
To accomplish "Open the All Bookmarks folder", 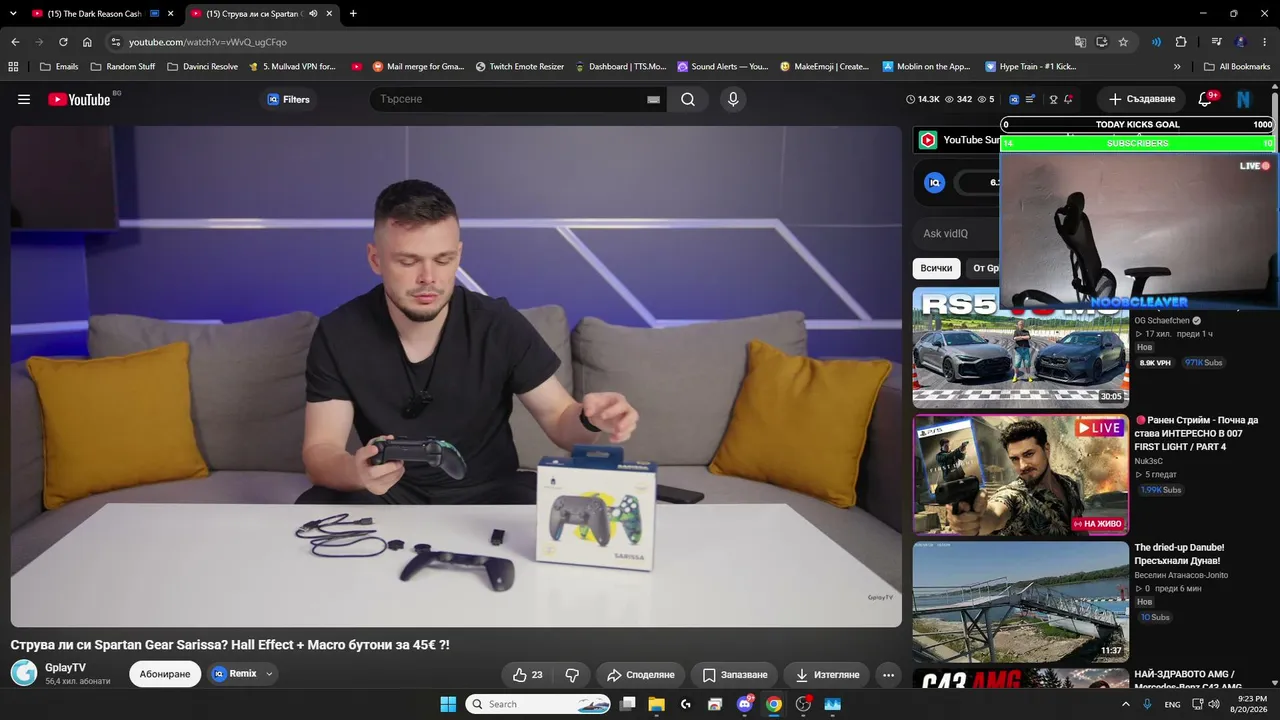I will 1237,67.
